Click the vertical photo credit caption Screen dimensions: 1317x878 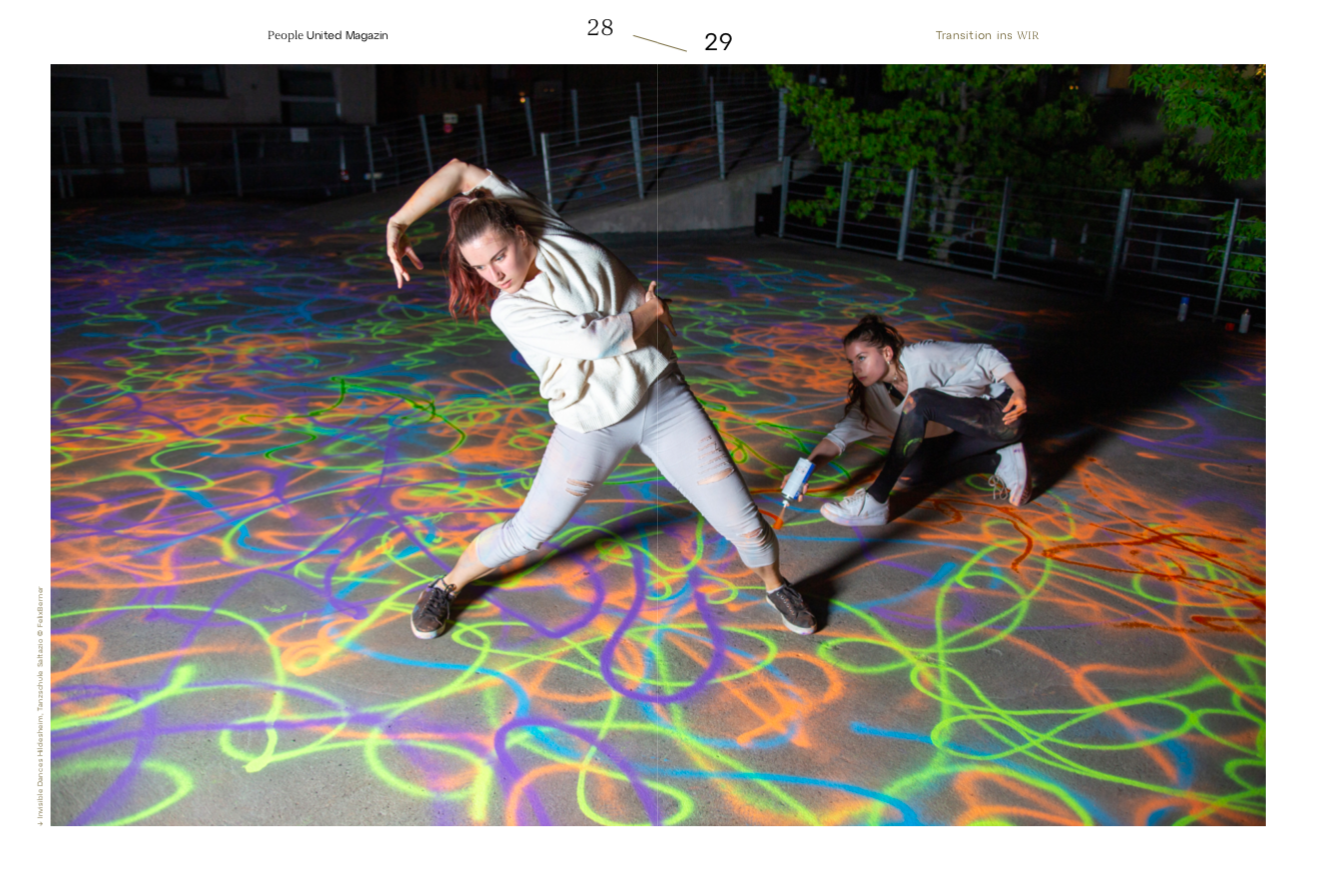tap(41, 700)
